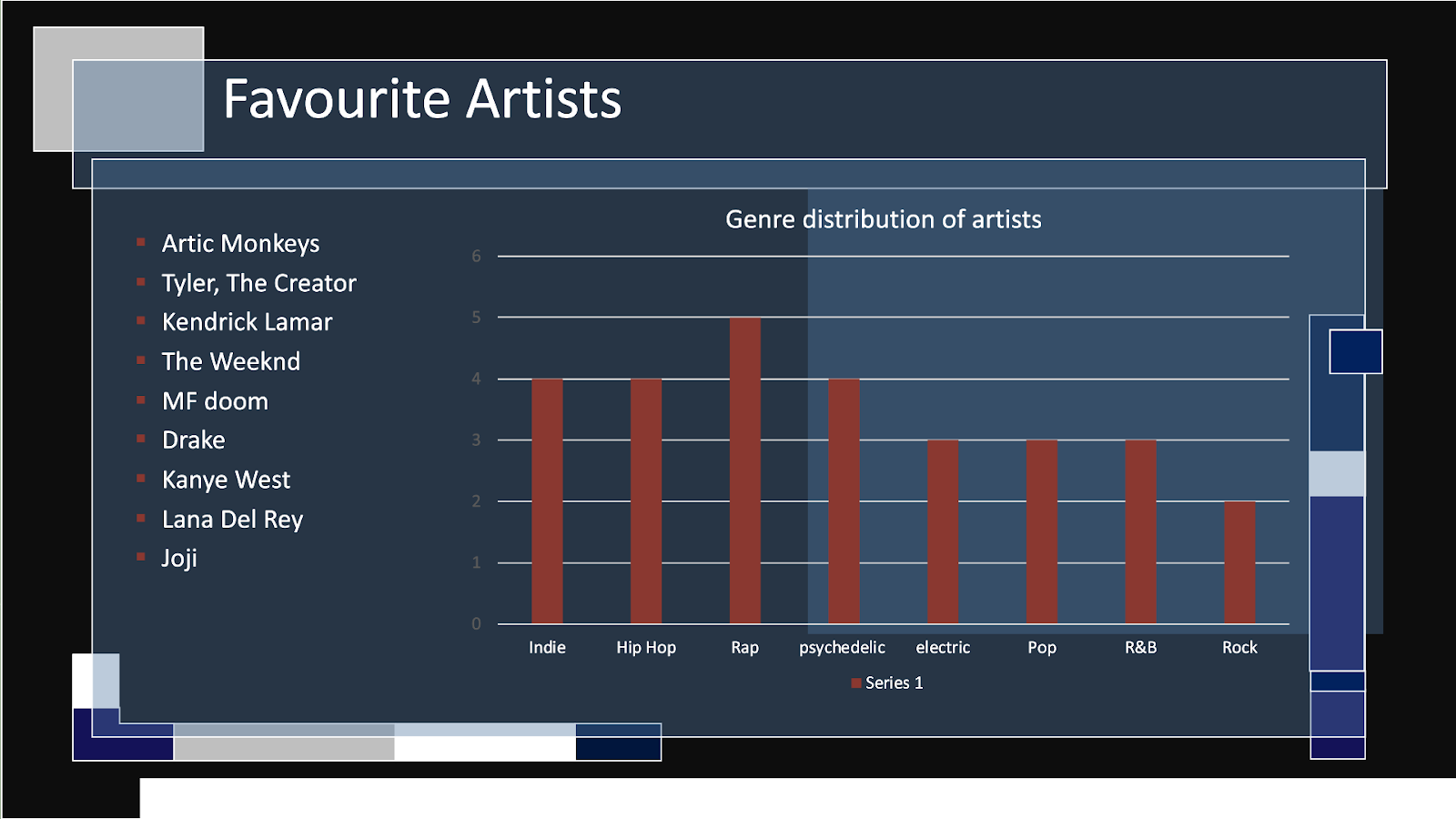Viewport: 1456px width, 819px height.
Task: Click the Series 1 legend entry
Action: click(x=887, y=682)
